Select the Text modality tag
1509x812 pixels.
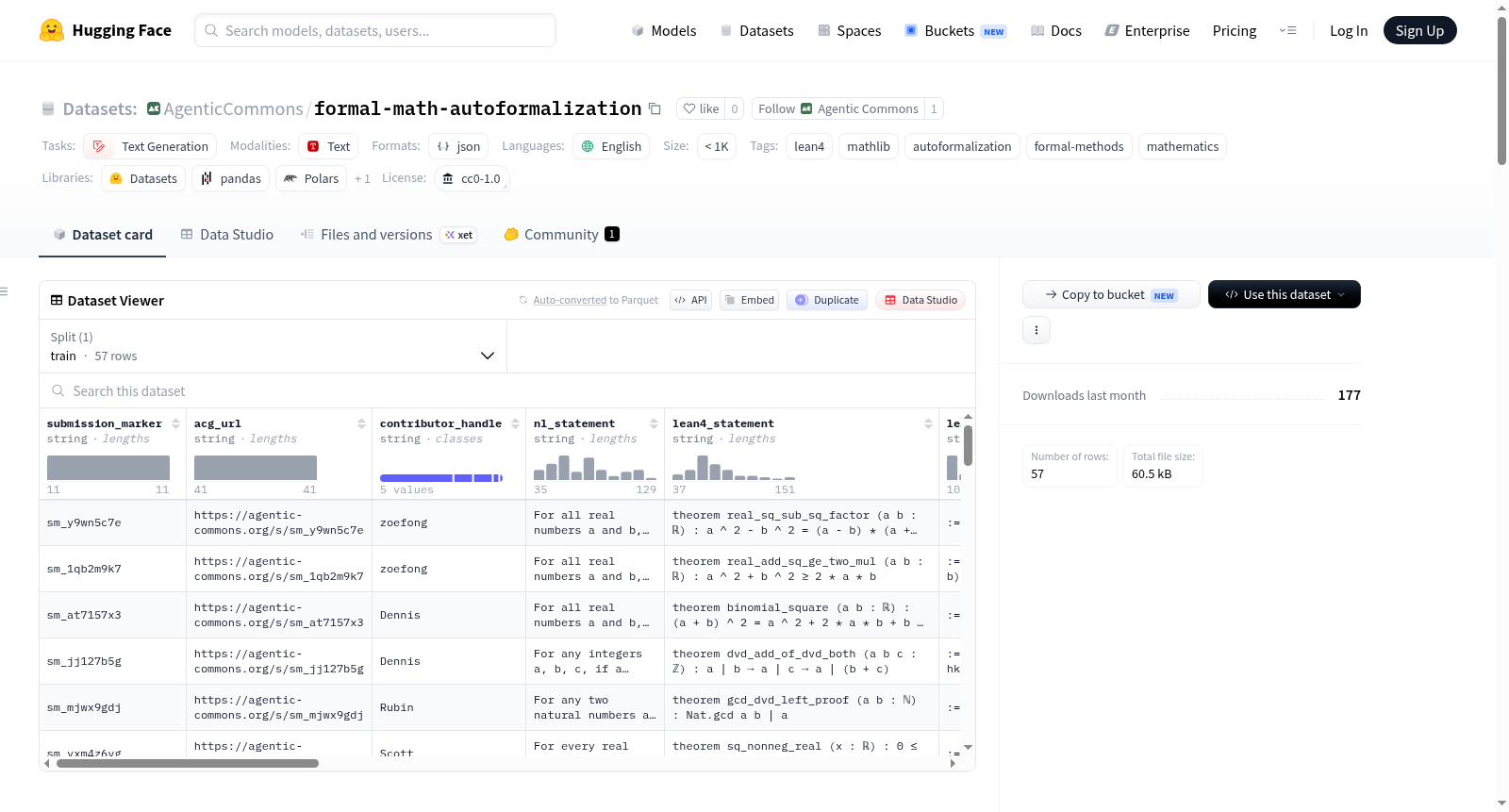328,146
